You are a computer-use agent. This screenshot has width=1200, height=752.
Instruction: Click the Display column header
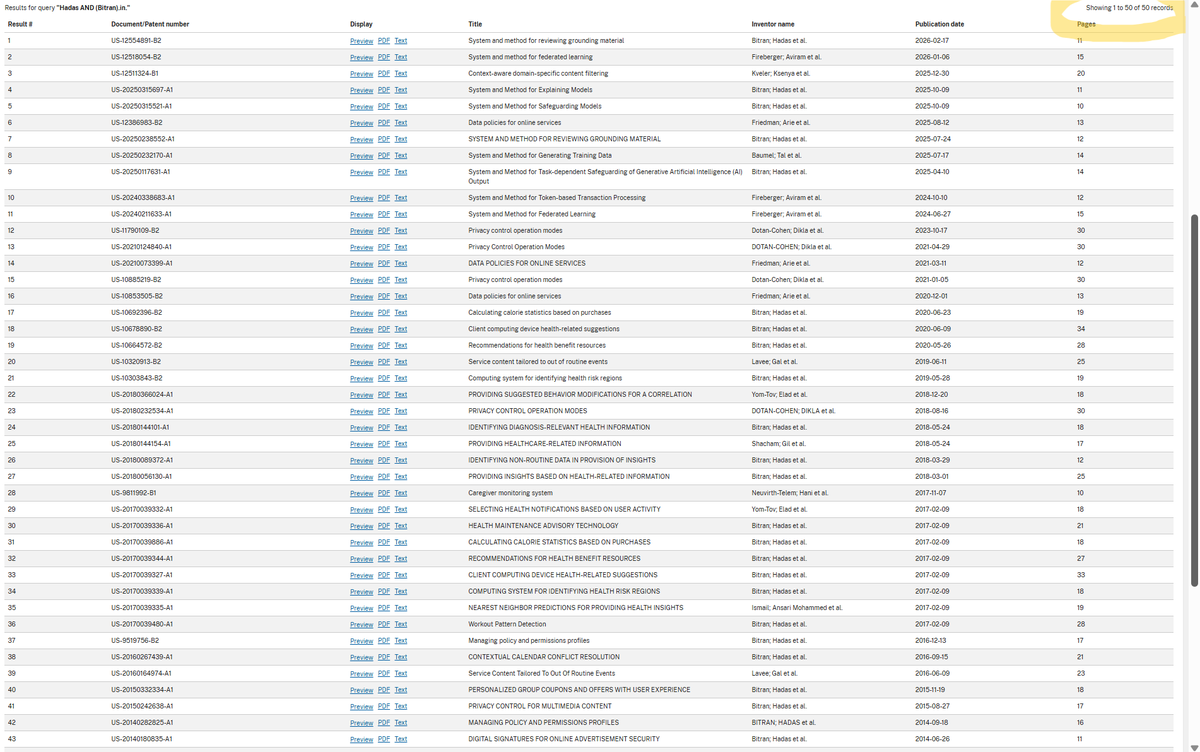(x=360, y=24)
